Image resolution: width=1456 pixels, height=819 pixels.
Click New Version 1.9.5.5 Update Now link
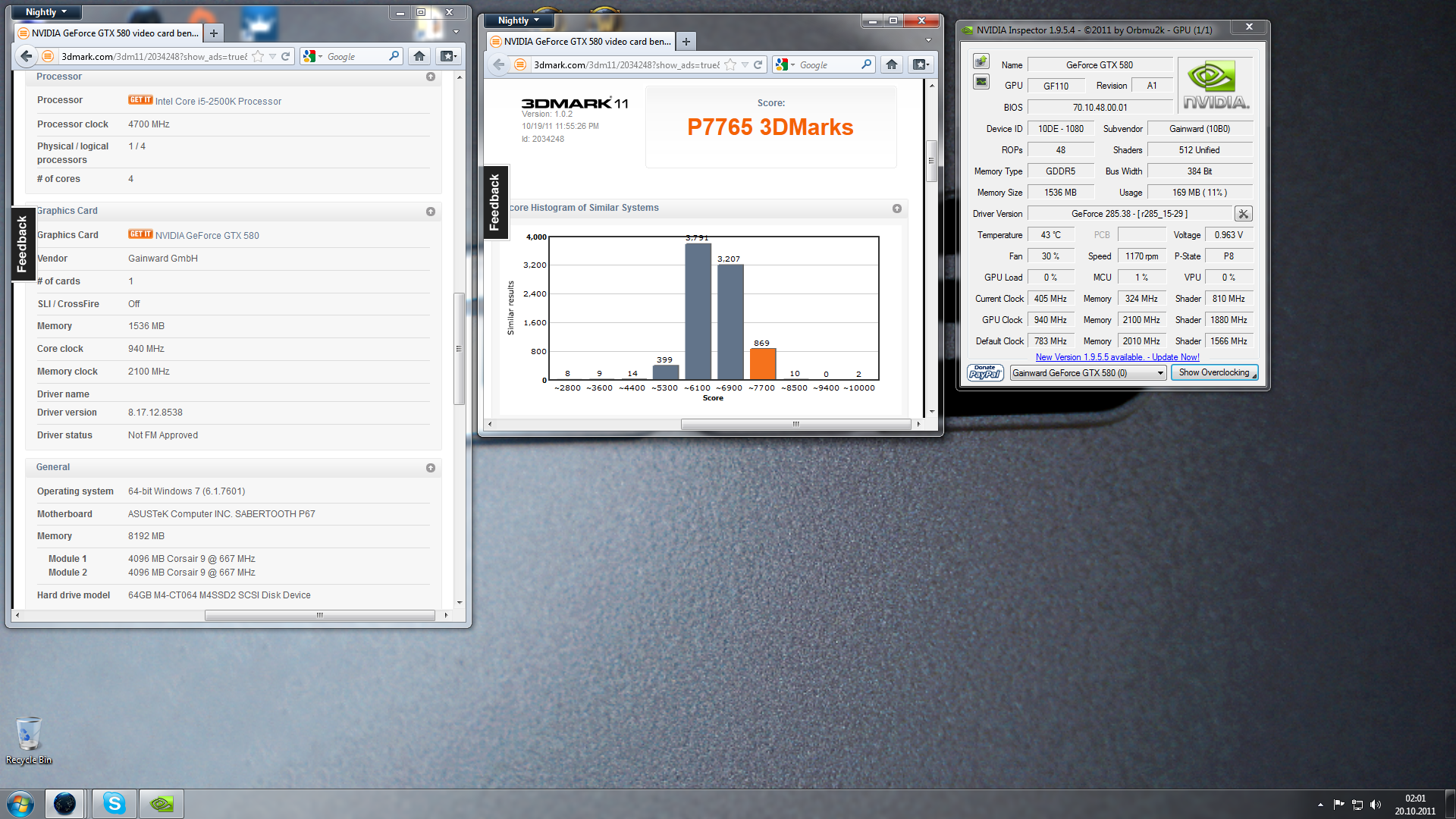(x=1118, y=357)
